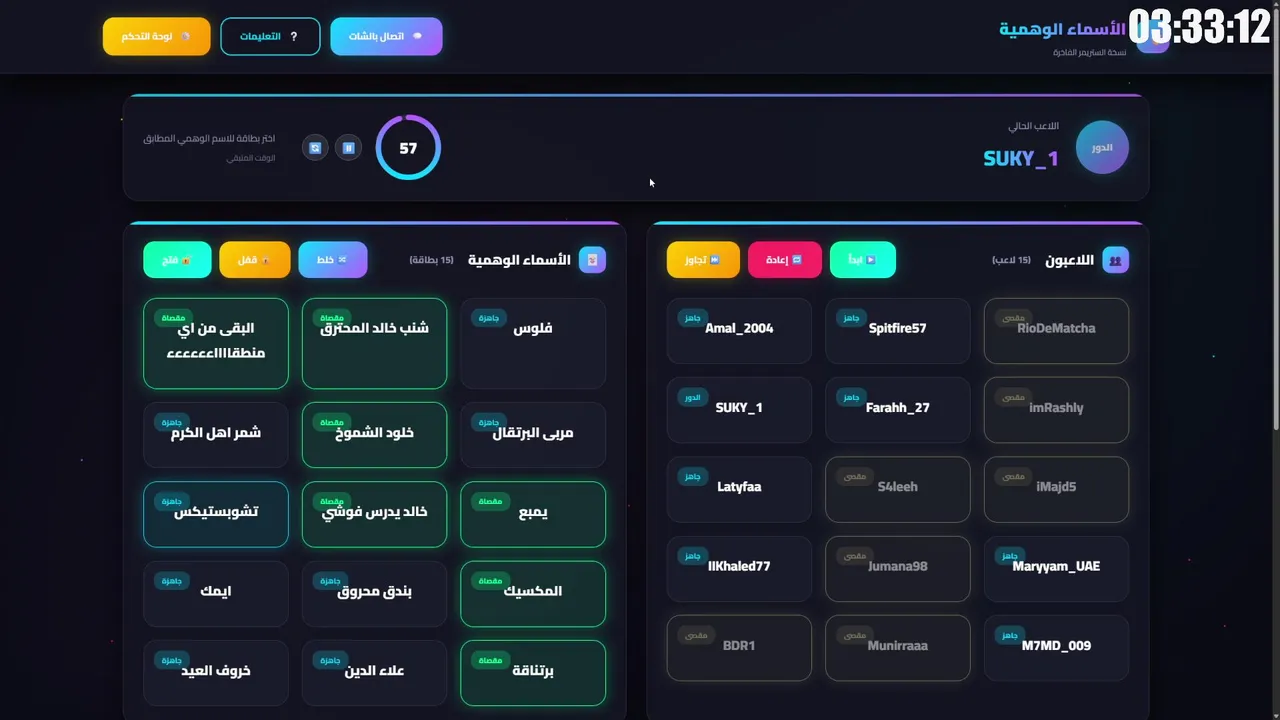Image resolution: width=1280 pixels, height=720 pixels.
Task: Choose player S4leeh
Action: (898, 489)
